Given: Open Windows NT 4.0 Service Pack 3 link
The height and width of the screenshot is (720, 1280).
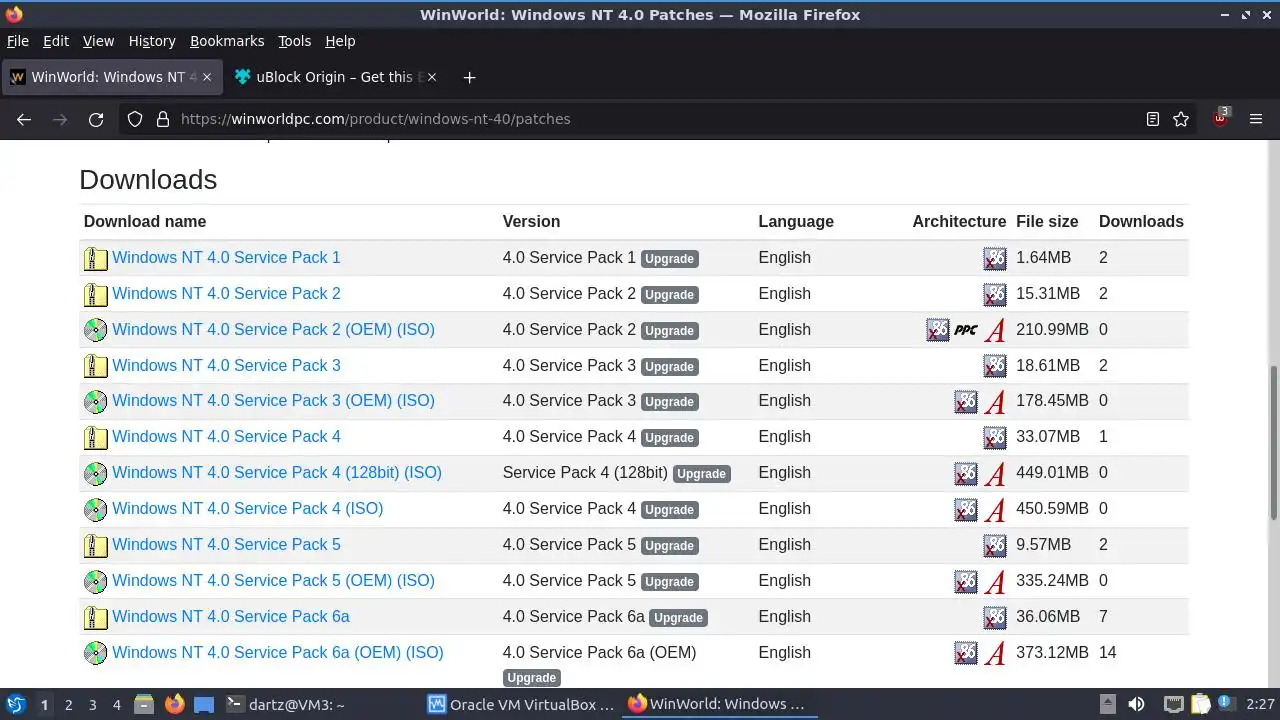Looking at the screenshot, I should point(226,365).
